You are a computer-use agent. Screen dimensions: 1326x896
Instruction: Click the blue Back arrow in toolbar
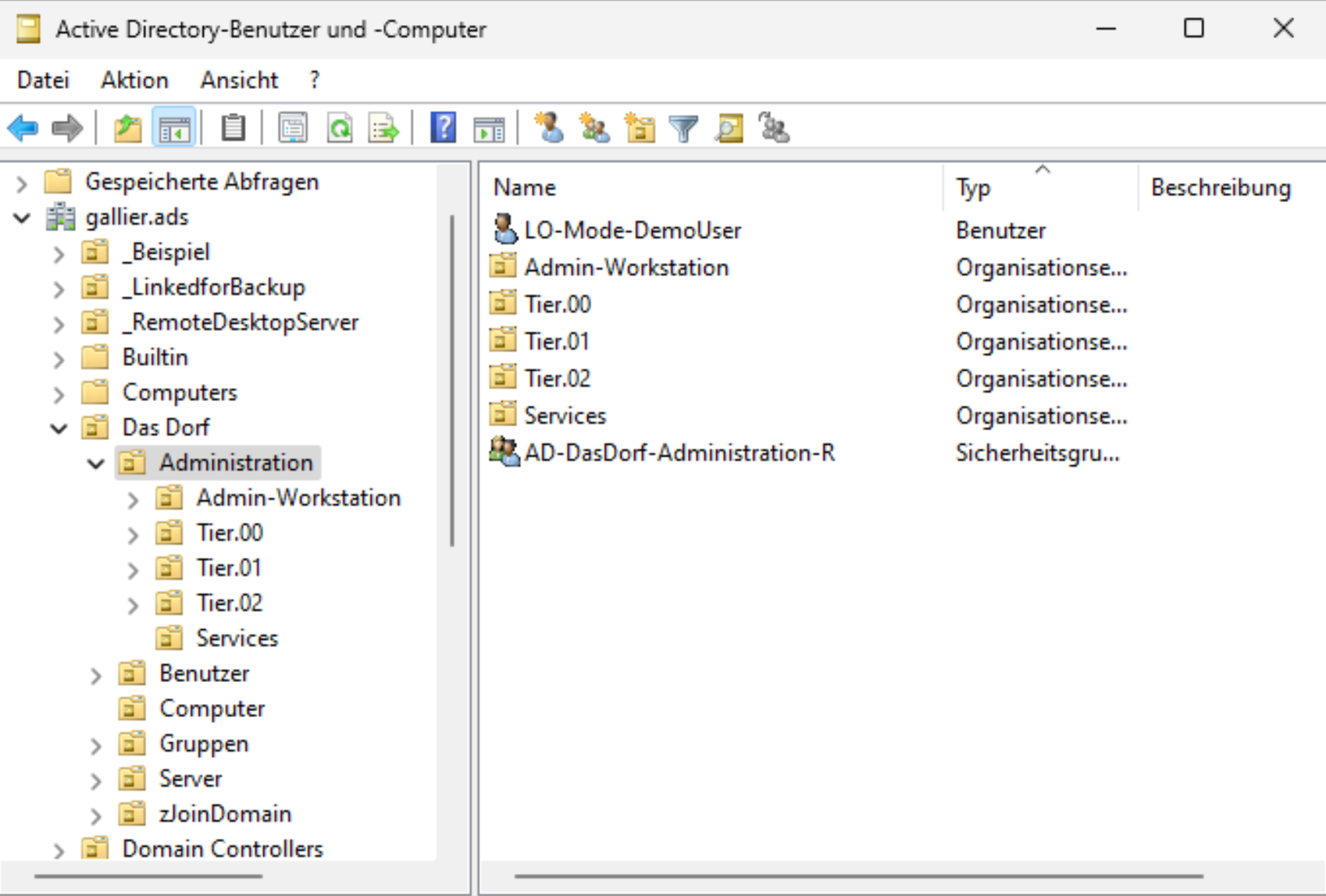[23, 128]
